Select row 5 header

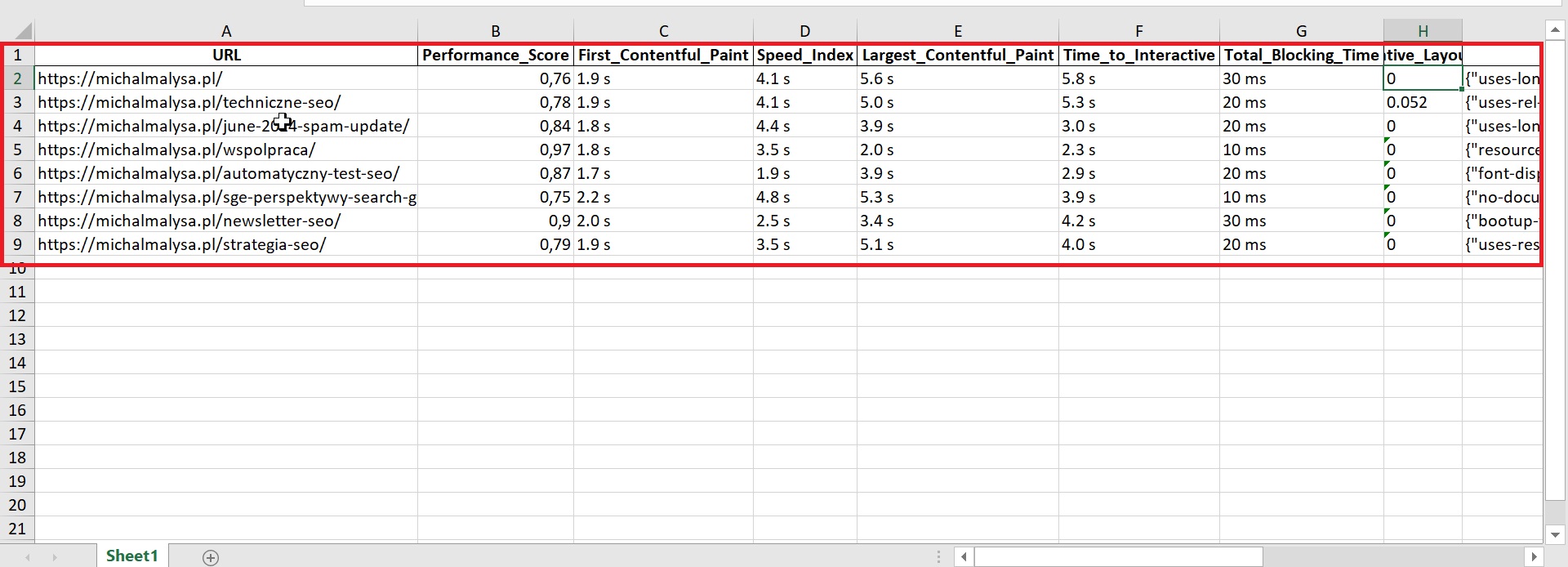pyautogui.click(x=17, y=150)
